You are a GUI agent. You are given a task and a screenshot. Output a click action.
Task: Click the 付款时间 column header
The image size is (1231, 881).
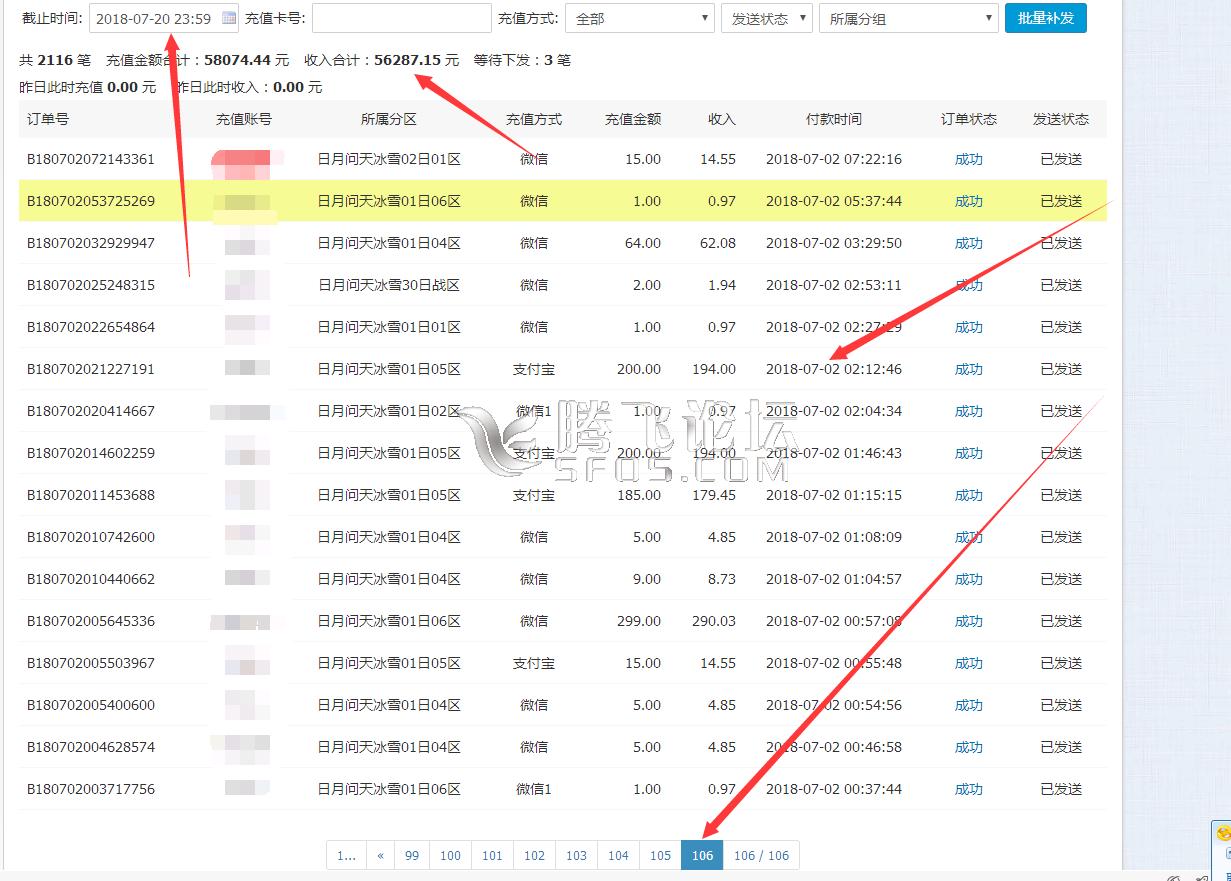pyautogui.click(x=833, y=119)
